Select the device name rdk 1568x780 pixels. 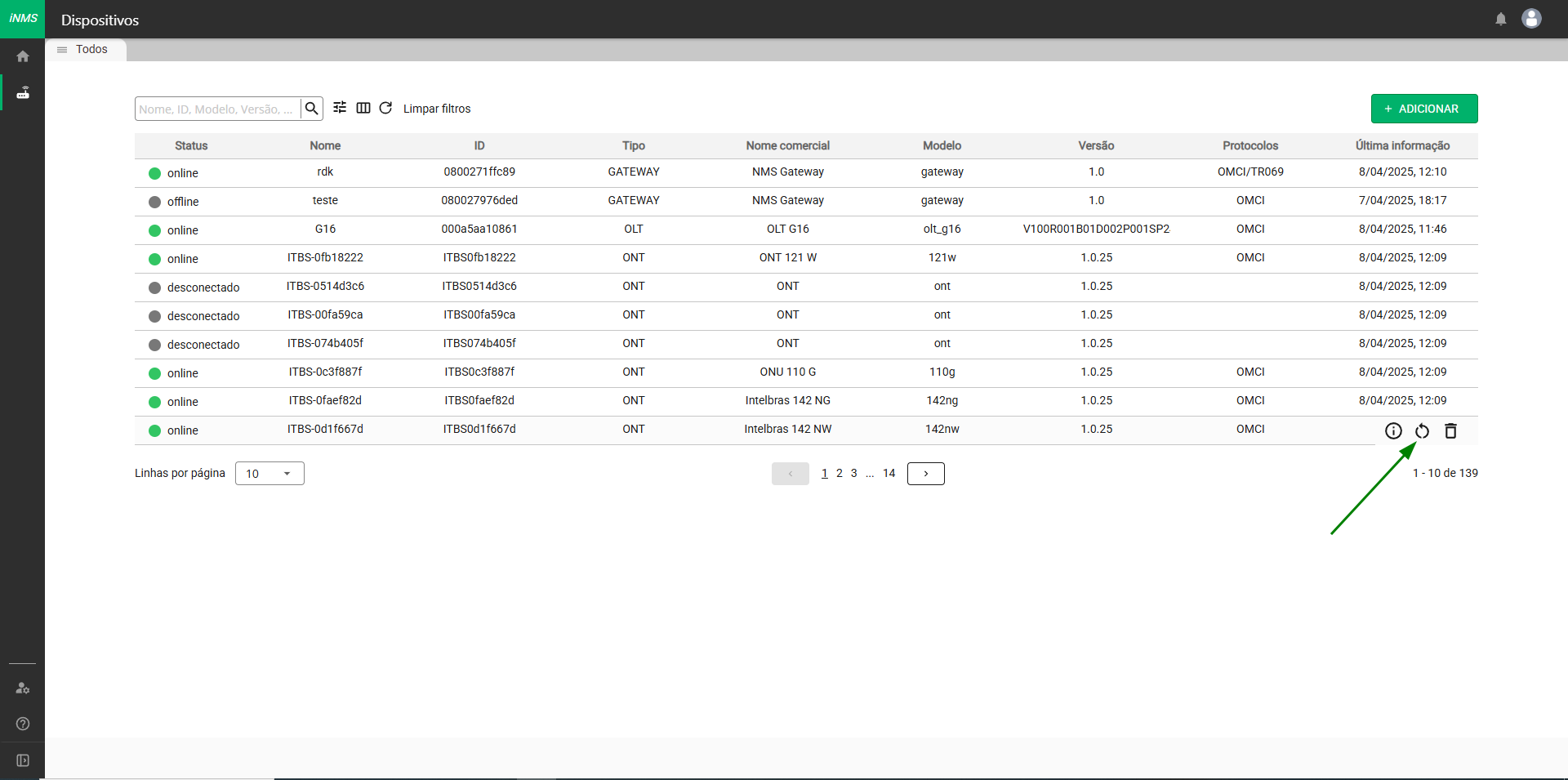[325, 172]
